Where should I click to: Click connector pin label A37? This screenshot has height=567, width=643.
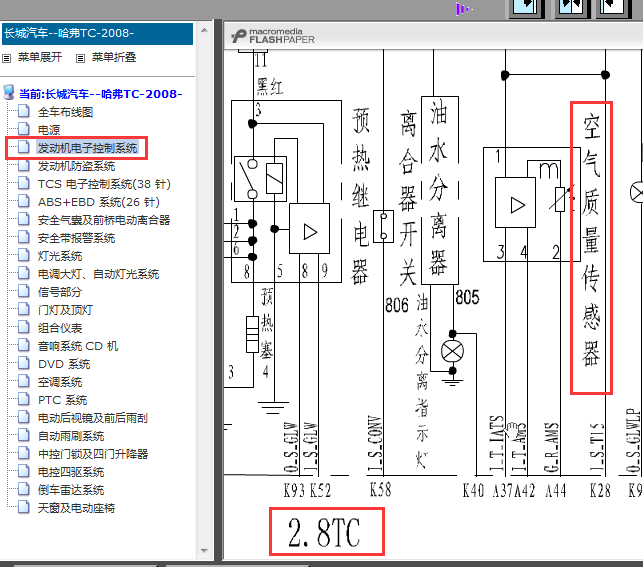[503, 490]
